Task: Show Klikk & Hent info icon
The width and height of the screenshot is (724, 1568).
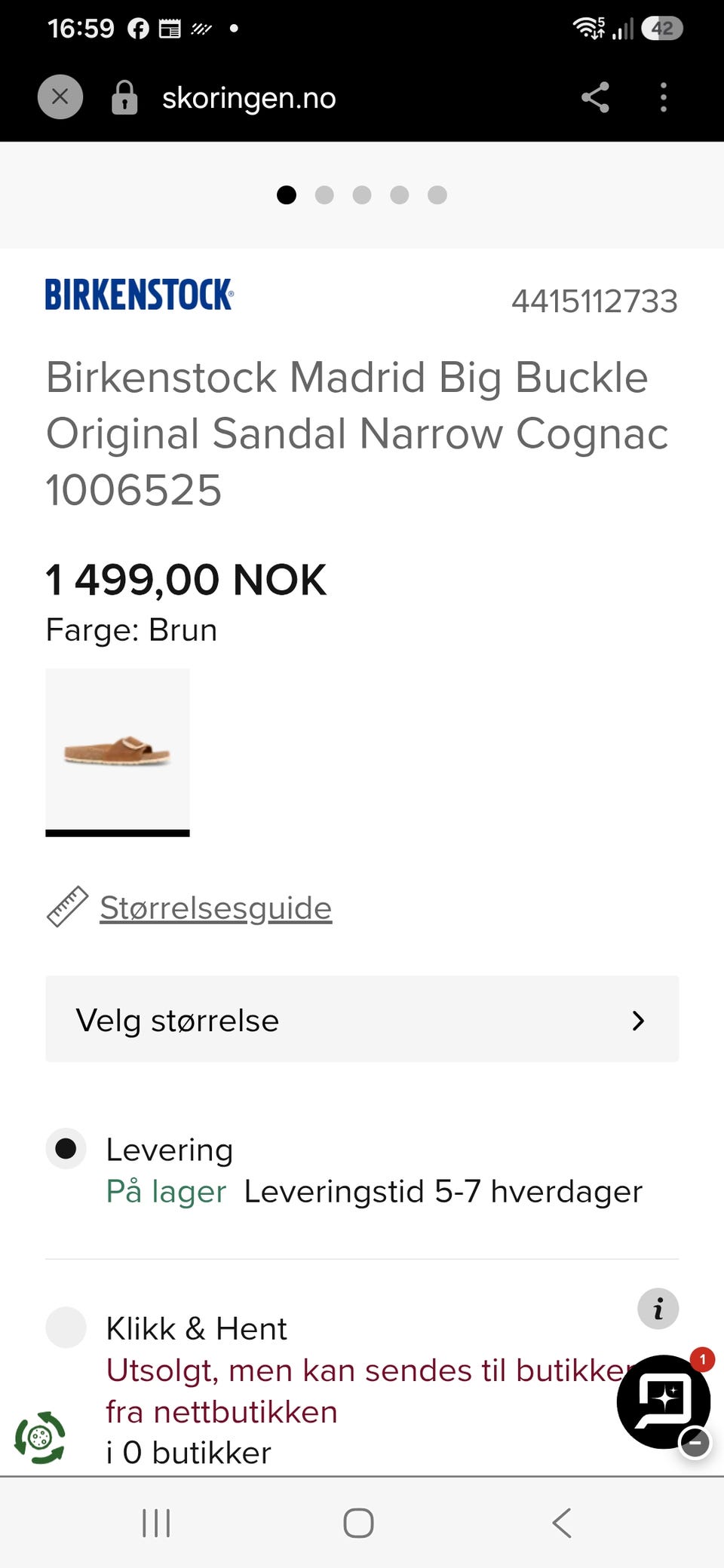Action: [658, 1308]
